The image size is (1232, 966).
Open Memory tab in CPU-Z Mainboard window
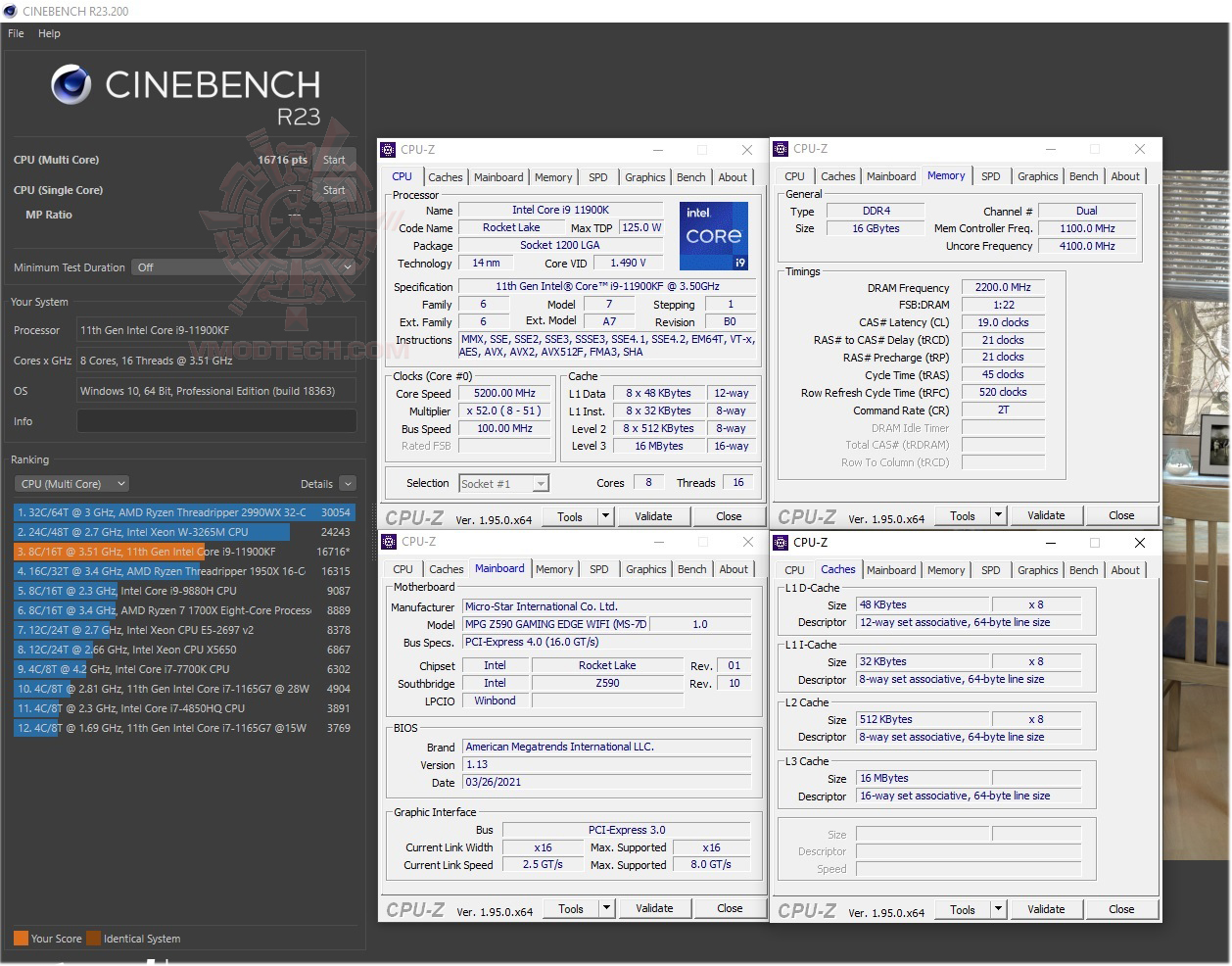554,569
